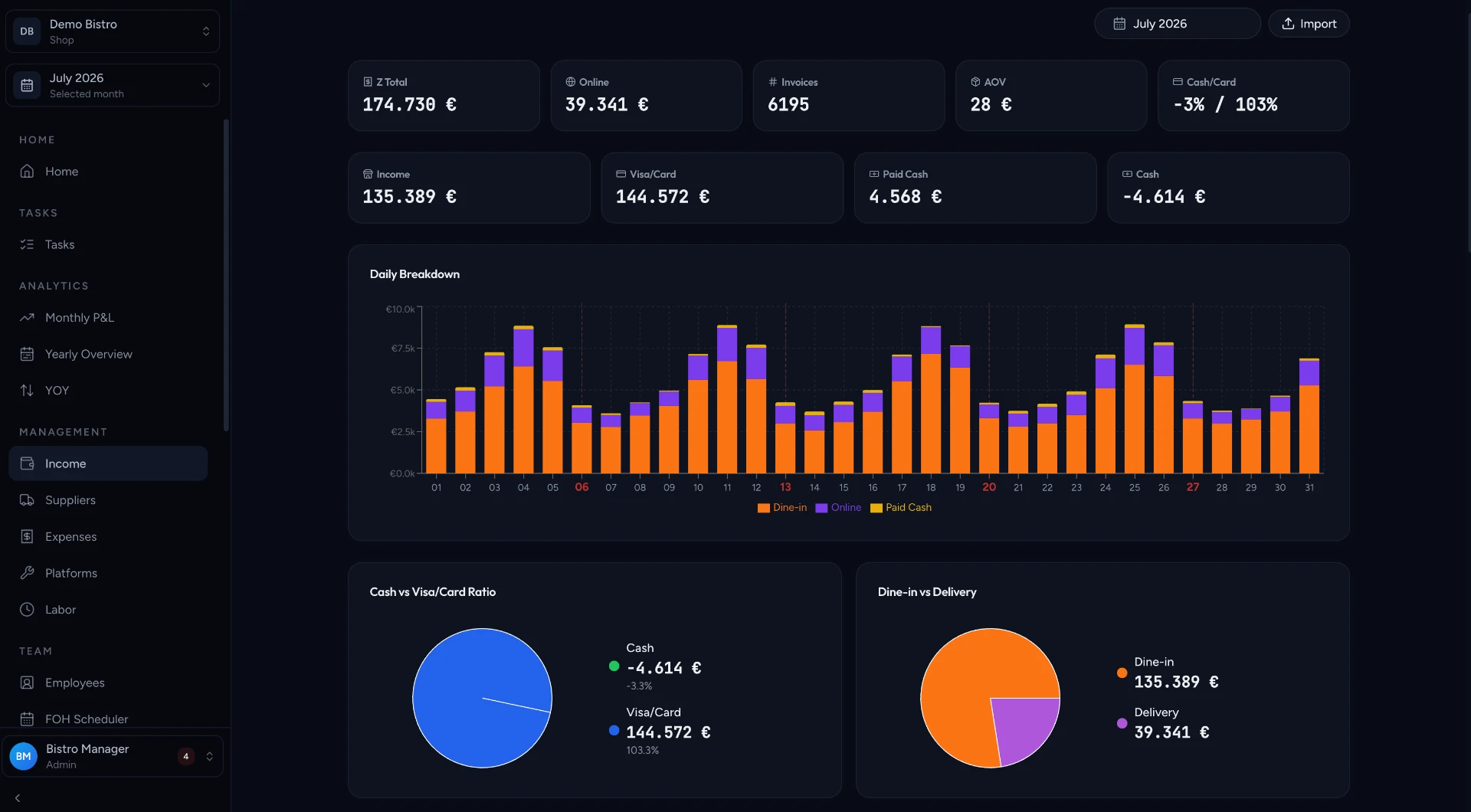
Task: Open YOY comparison page
Action: 108,391
